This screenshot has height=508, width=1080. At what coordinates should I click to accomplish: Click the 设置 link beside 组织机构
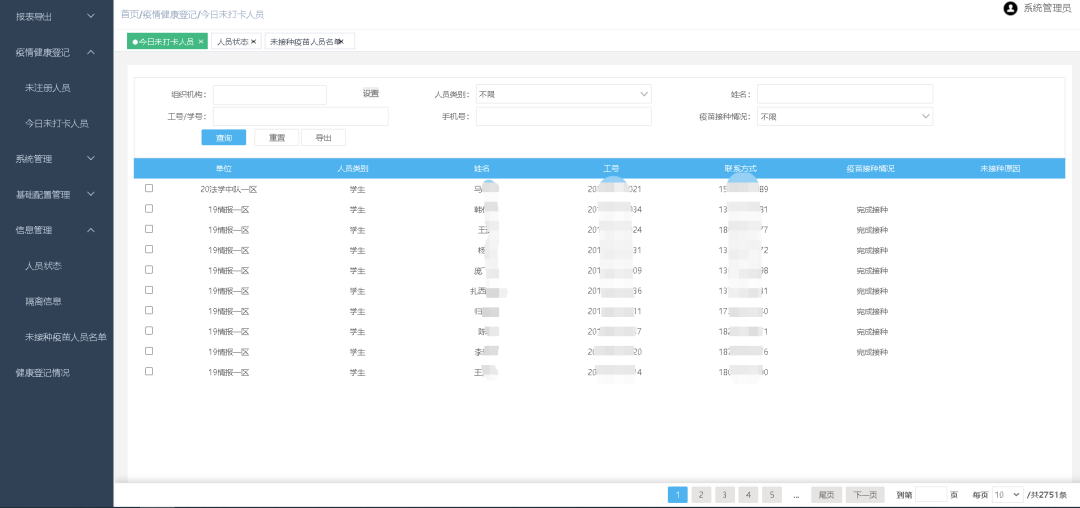pyautogui.click(x=371, y=94)
